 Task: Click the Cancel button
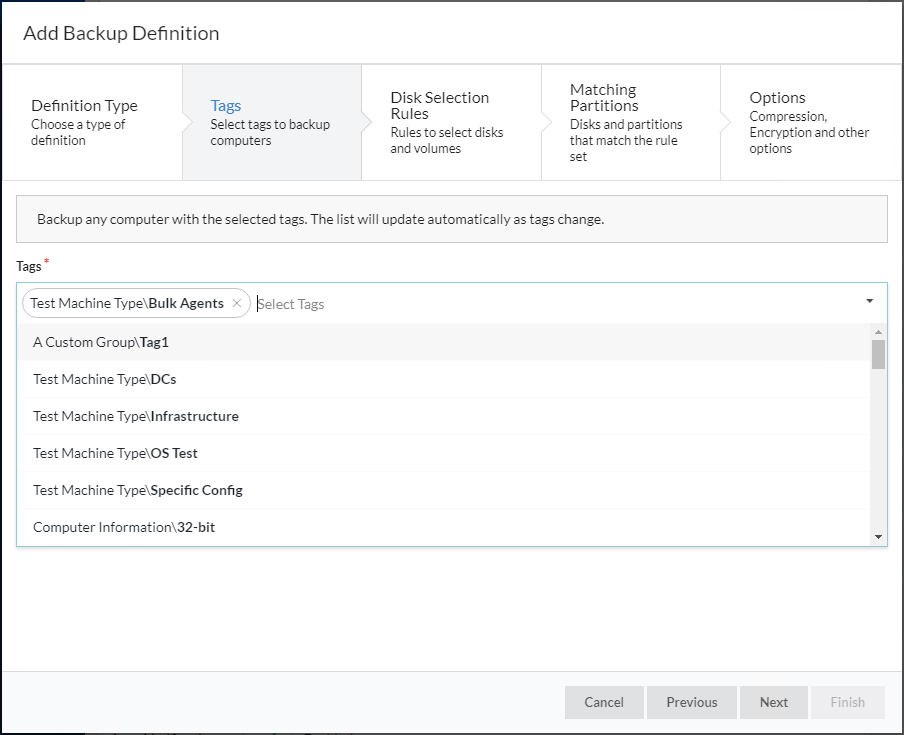click(604, 702)
